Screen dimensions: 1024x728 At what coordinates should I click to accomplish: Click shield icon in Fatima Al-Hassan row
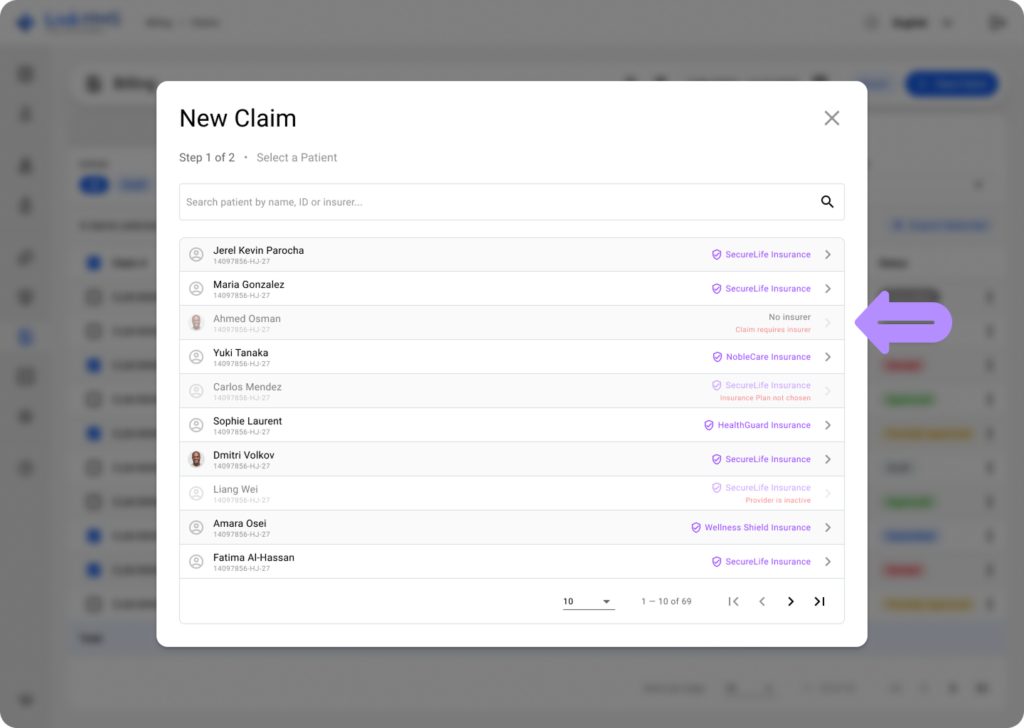pos(716,562)
